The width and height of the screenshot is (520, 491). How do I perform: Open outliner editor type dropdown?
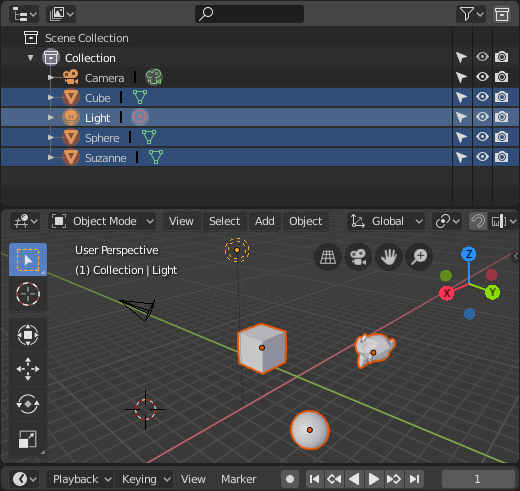(24, 14)
